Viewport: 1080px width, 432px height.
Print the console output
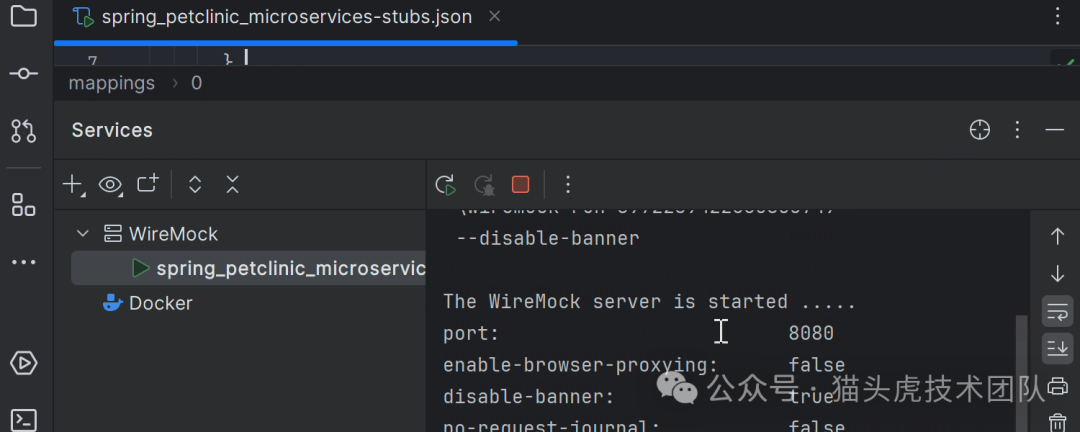click(1057, 386)
